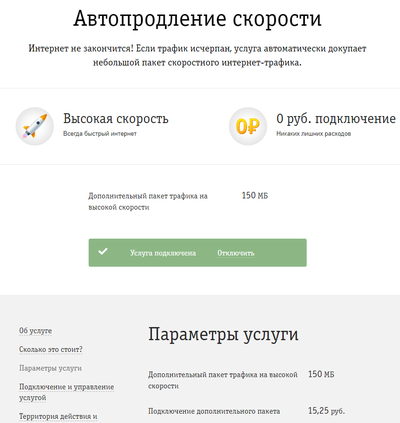The image size is (400, 423).
Task: Click the white checkmark in green banner
Action: [x=103, y=251]
